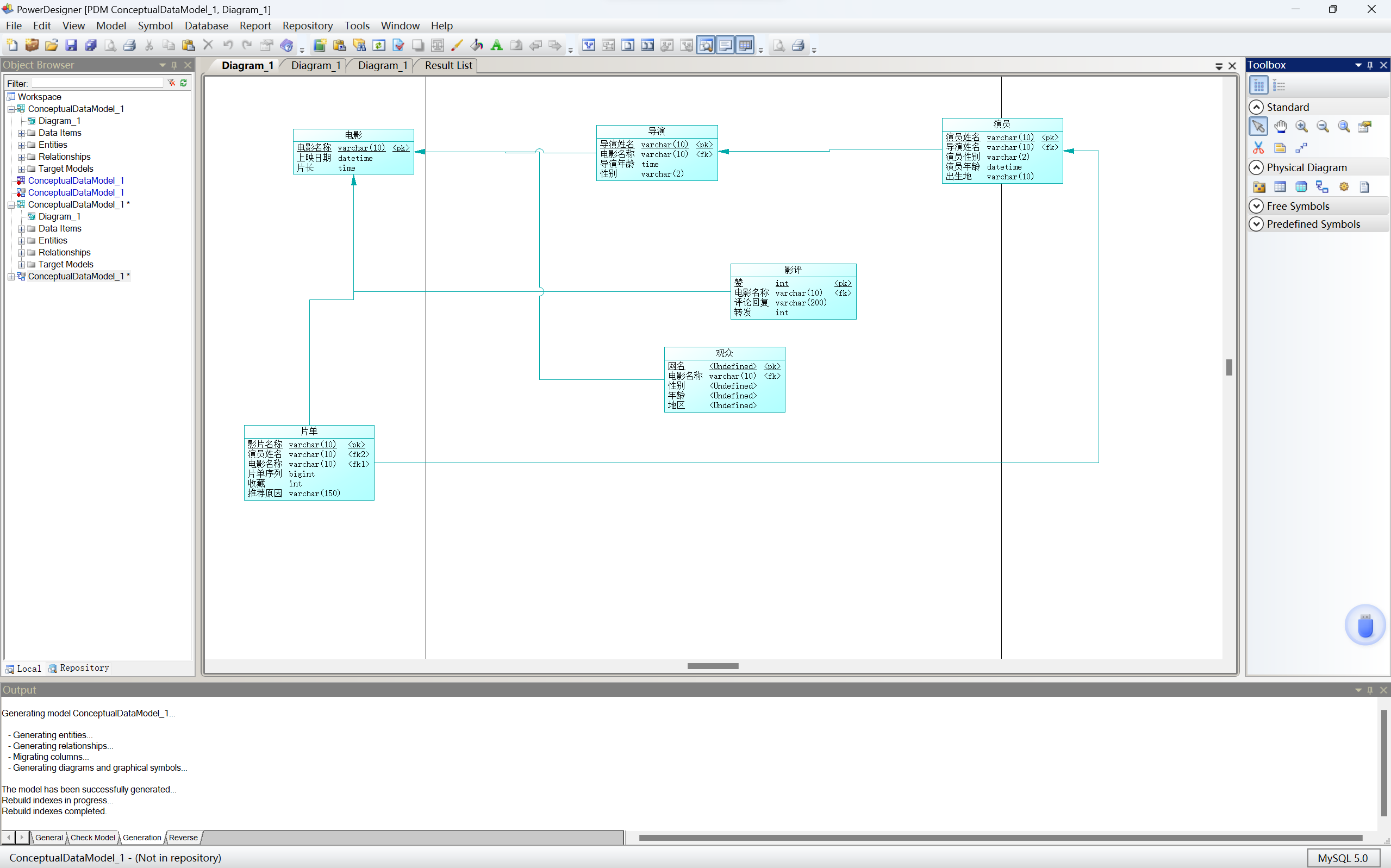Click the Print icon in main toolbar
Screen dimensions: 1391x868
coord(130,45)
